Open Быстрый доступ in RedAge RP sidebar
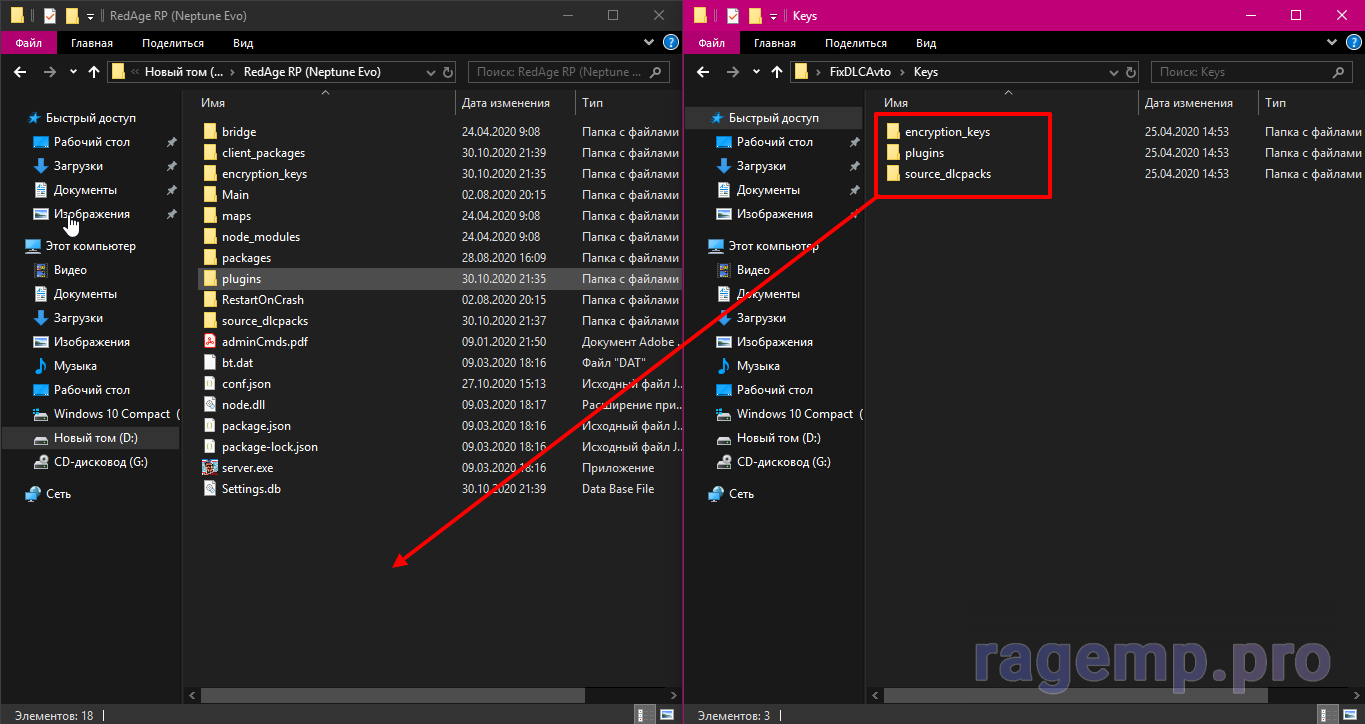Screen dimensions: 1365x724 tap(90, 118)
